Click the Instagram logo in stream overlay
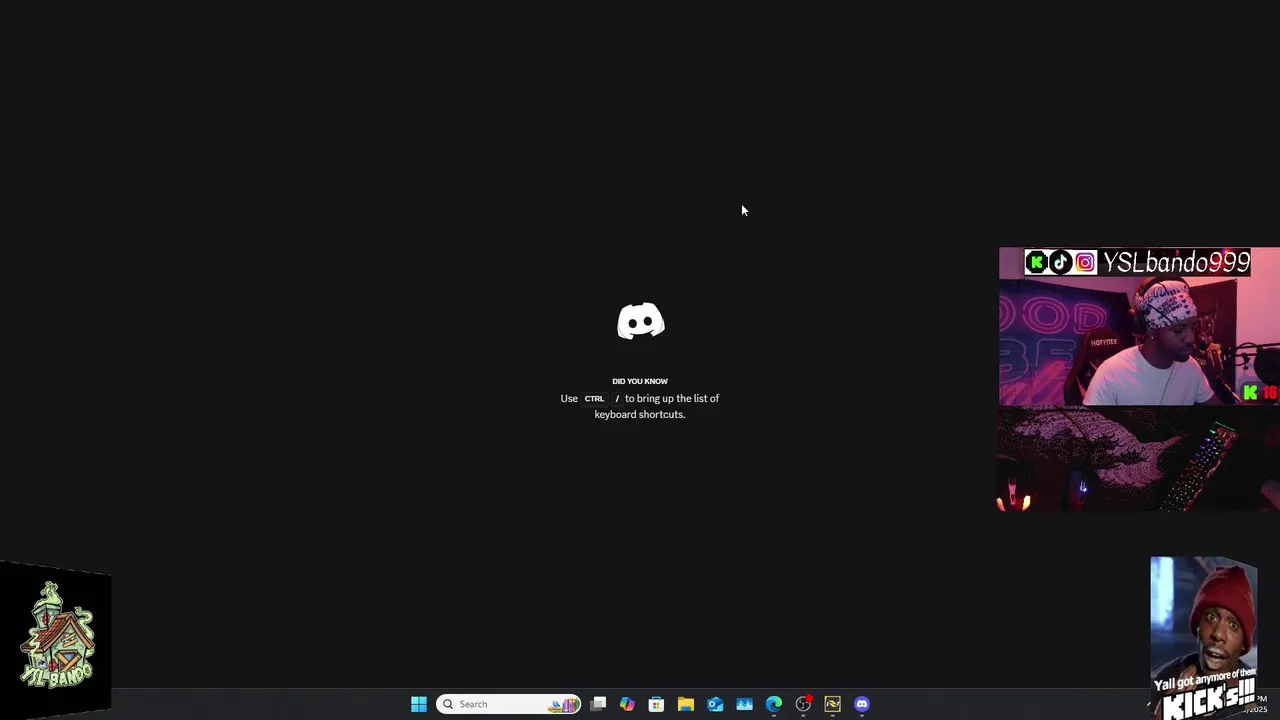Viewport: 1280px width, 720px height. pos(1085,262)
